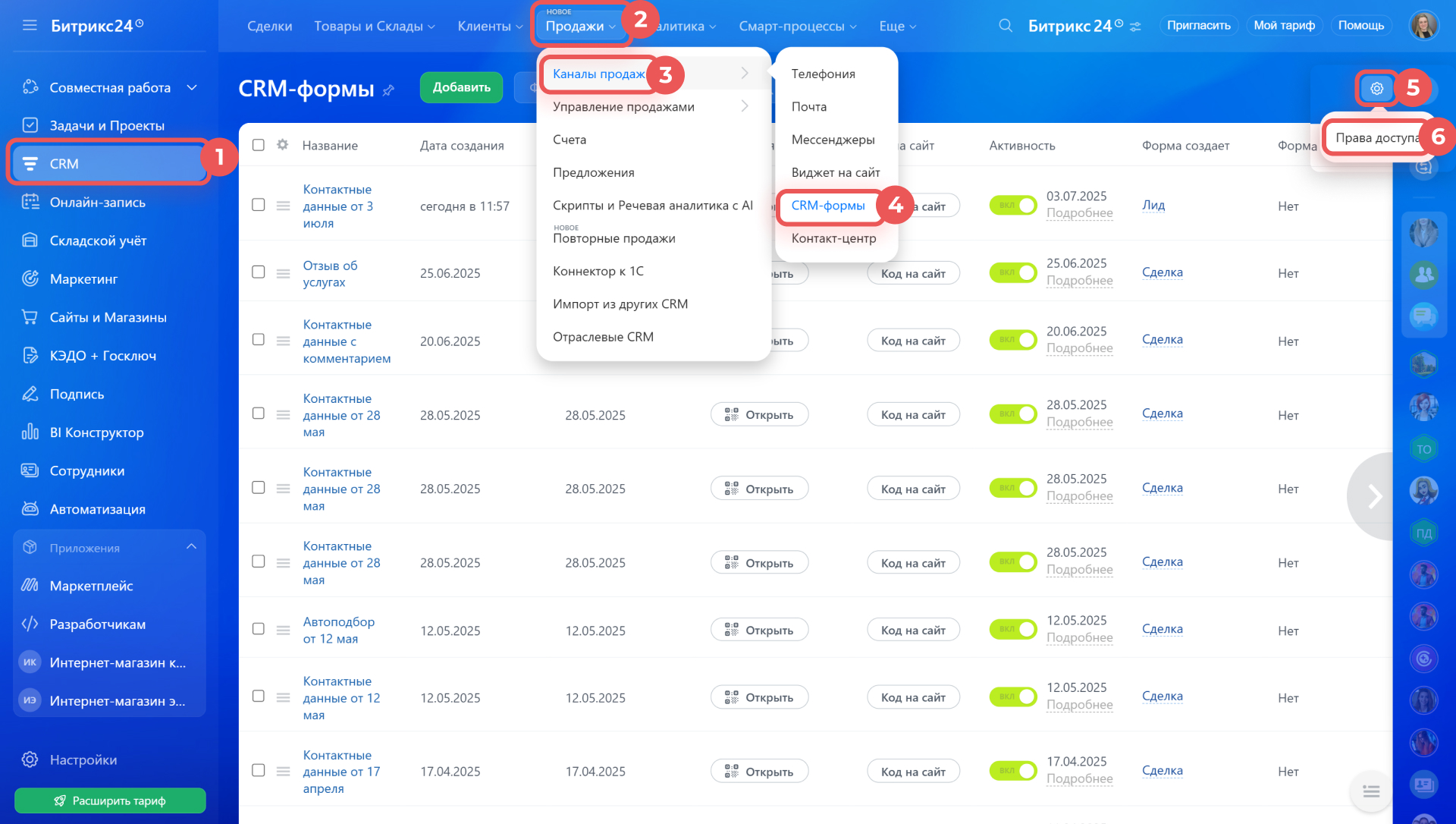Screen dimensions: 1456x824
Task: Expand the Управление продажами submenu
Action: (x=653, y=106)
